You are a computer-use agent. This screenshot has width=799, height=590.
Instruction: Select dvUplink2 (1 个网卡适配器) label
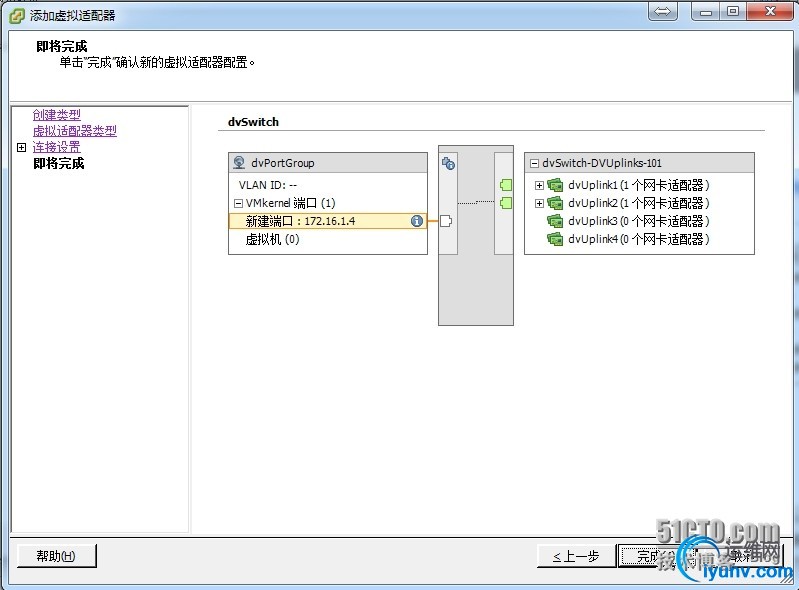point(638,203)
